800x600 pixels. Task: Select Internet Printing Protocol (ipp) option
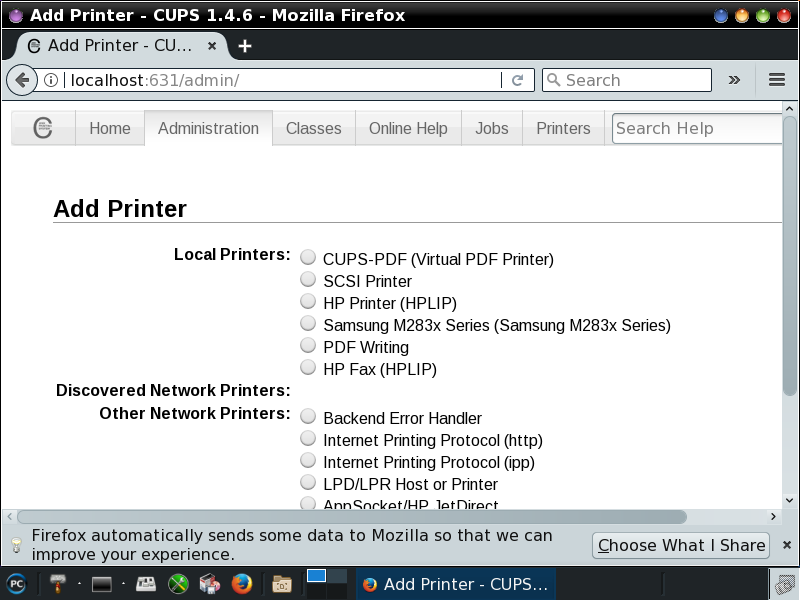pos(308,461)
